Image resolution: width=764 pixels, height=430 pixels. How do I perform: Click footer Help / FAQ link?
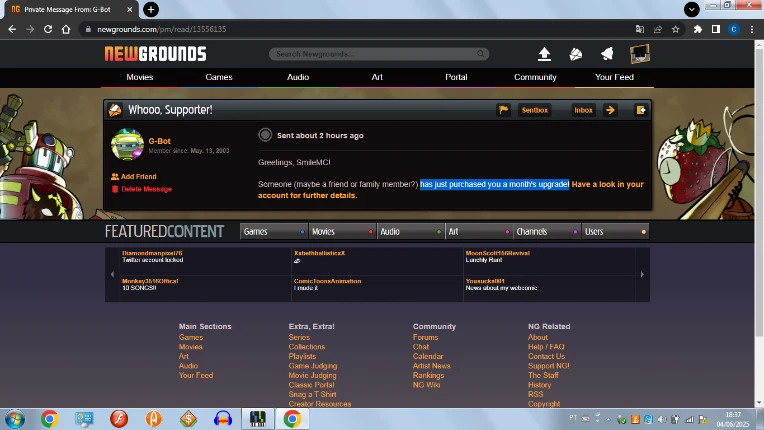546,347
